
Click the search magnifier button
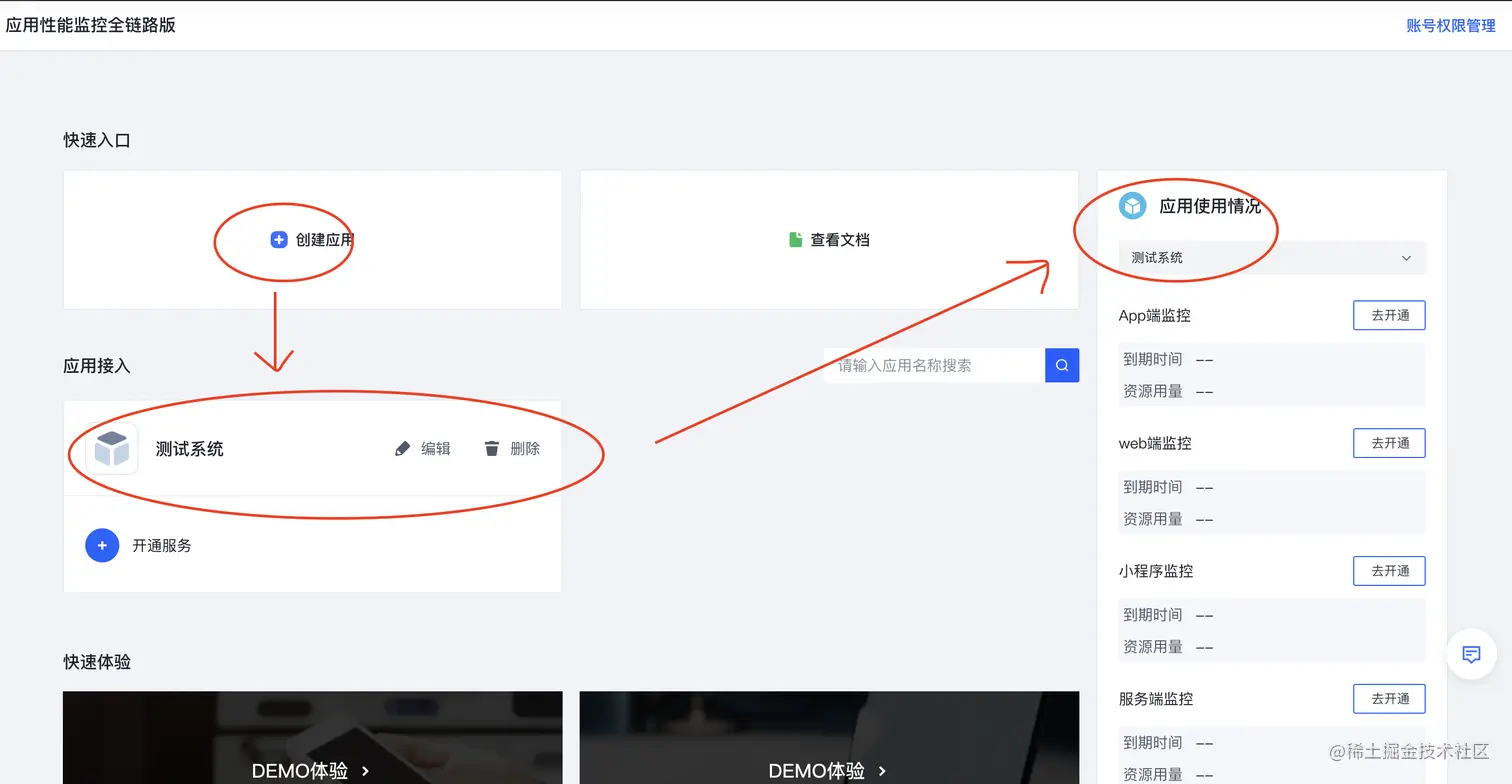point(1062,365)
